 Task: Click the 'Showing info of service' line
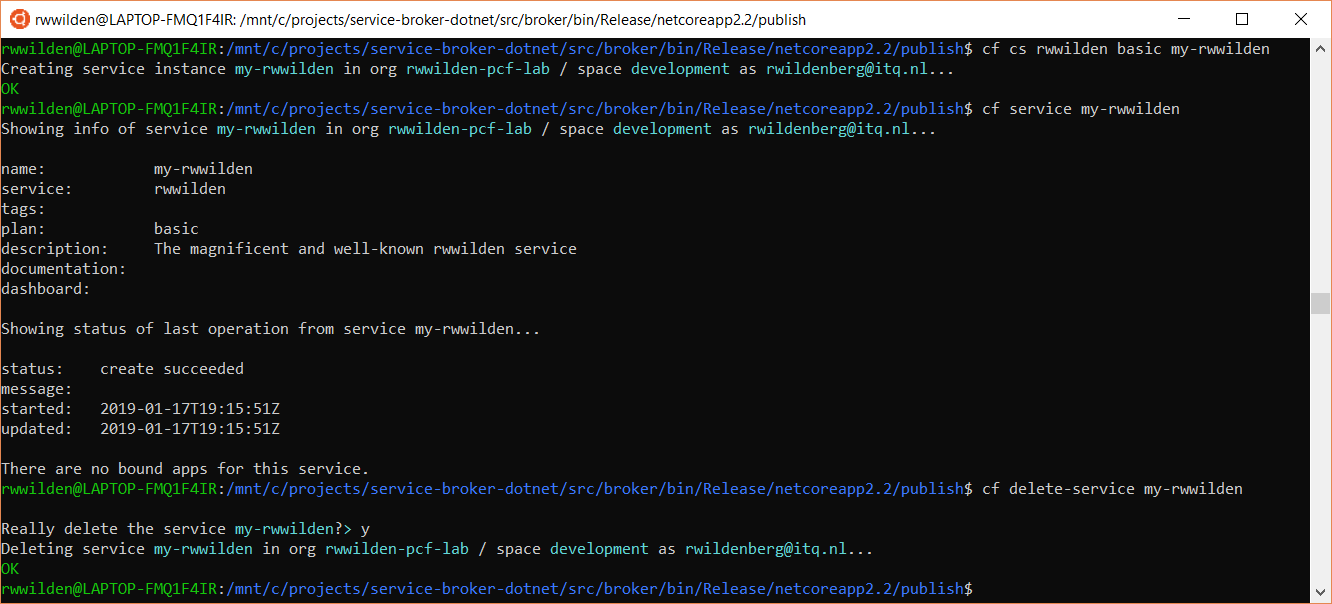[468, 129]
